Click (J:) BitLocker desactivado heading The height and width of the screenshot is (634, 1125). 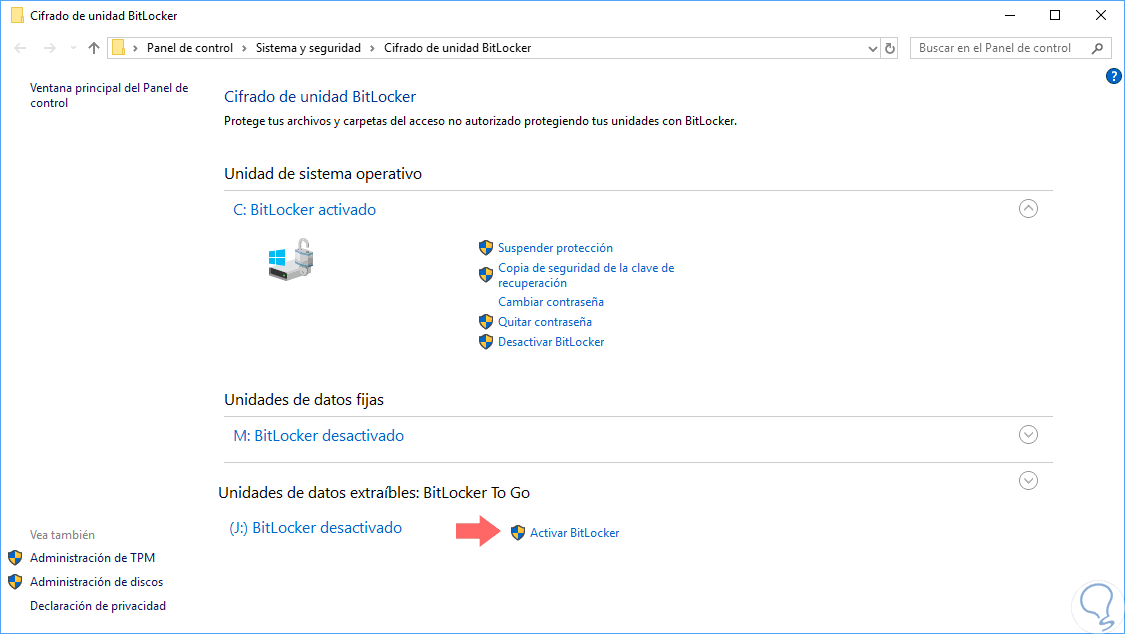316,528
